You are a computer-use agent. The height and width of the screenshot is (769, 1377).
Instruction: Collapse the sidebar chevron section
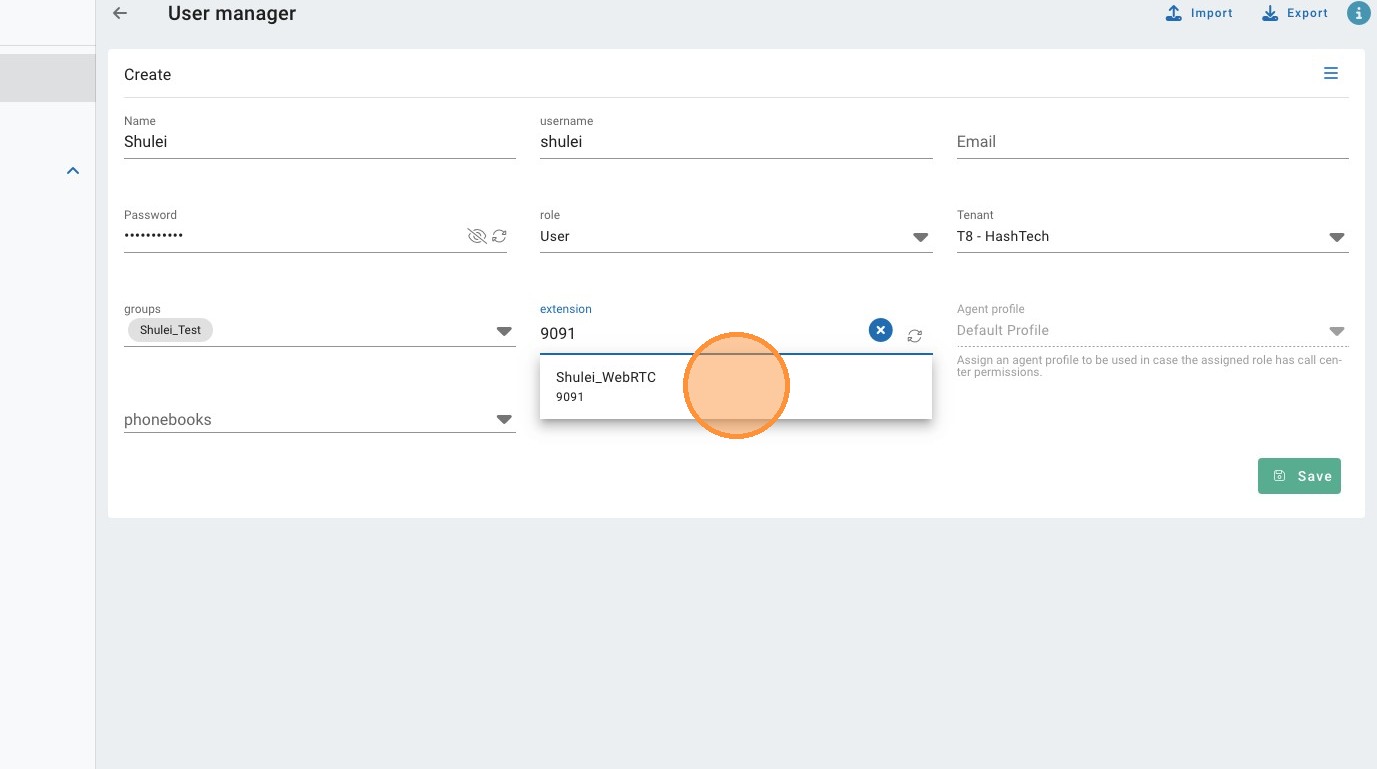pyautogui.click(x=72, y=171)
